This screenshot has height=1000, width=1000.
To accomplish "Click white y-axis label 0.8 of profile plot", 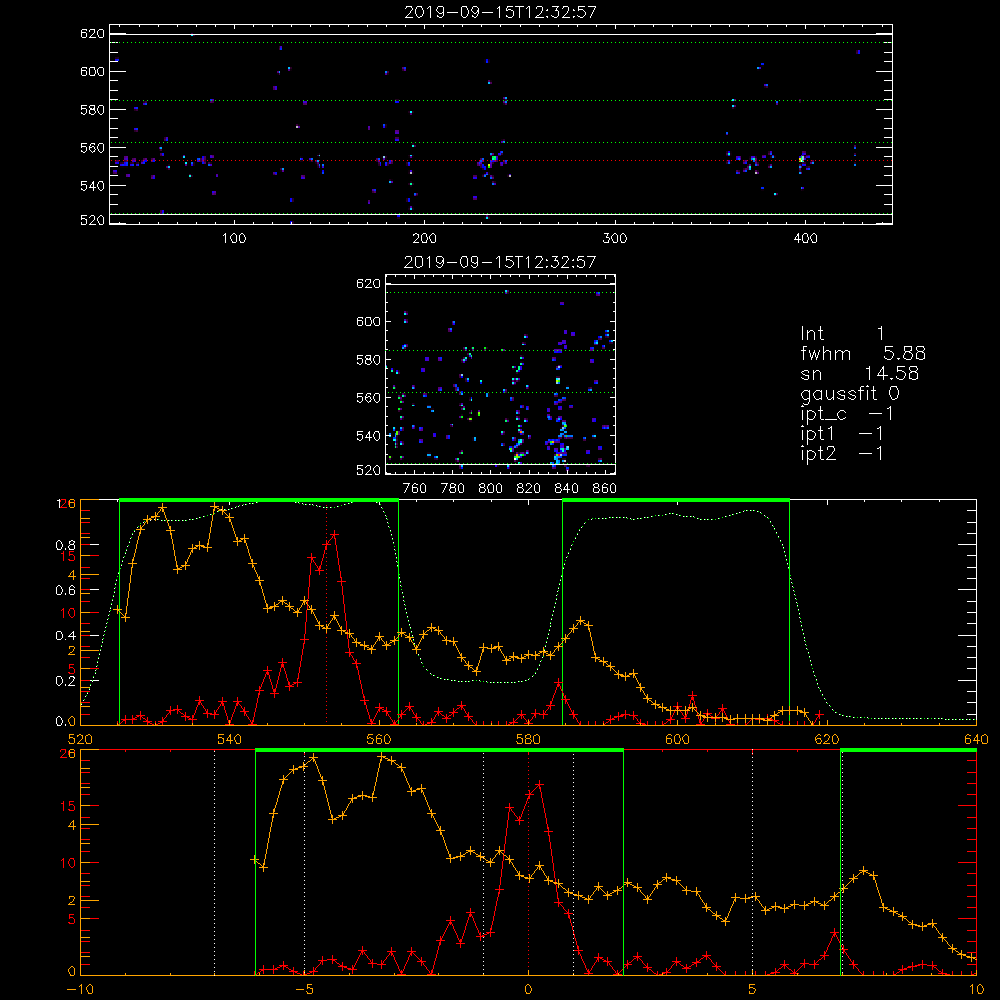I will pos(66,545).
